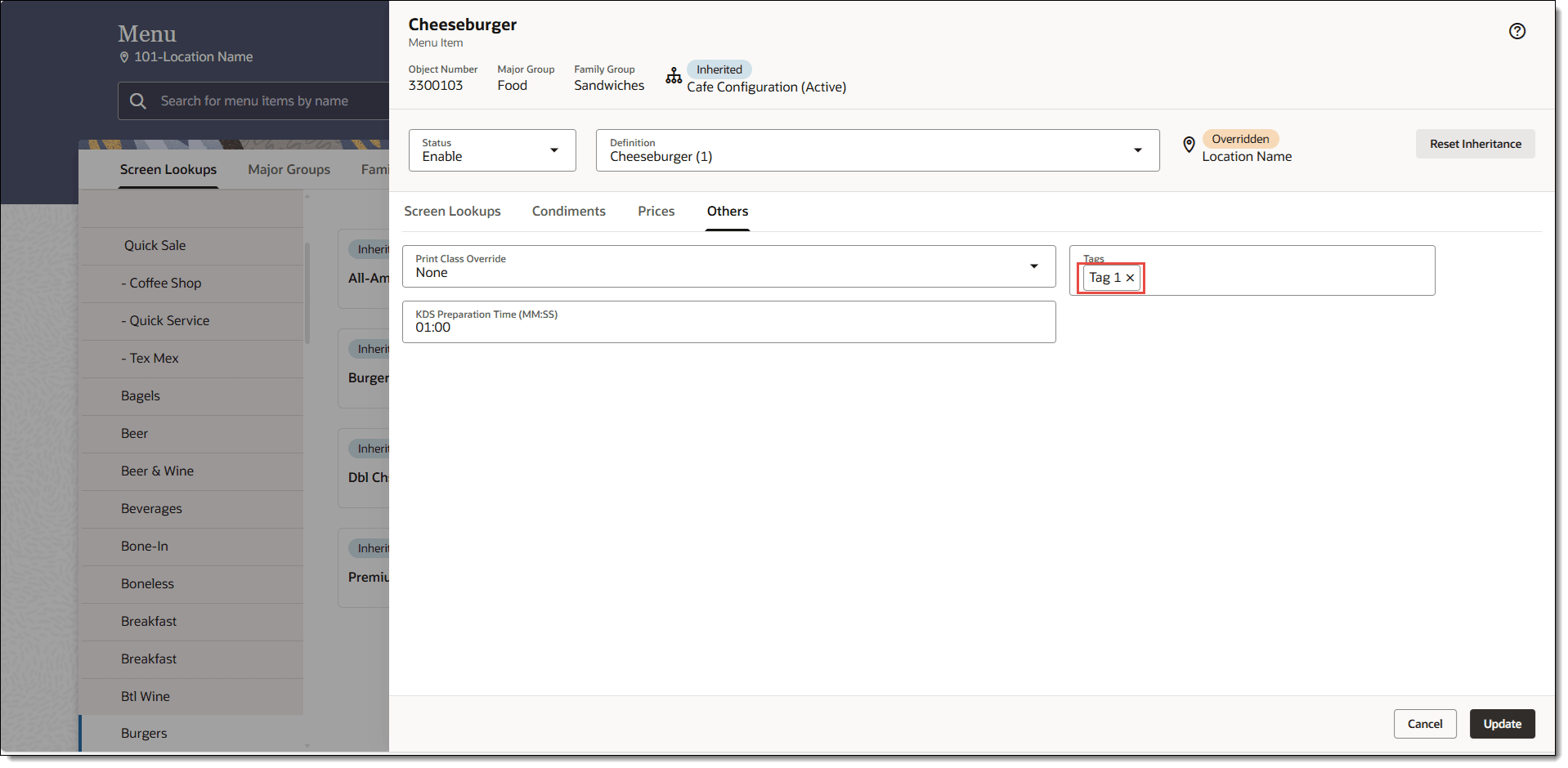Select Boneless in the list
The width and height of the screenshot is (1568, 768).
191,583
